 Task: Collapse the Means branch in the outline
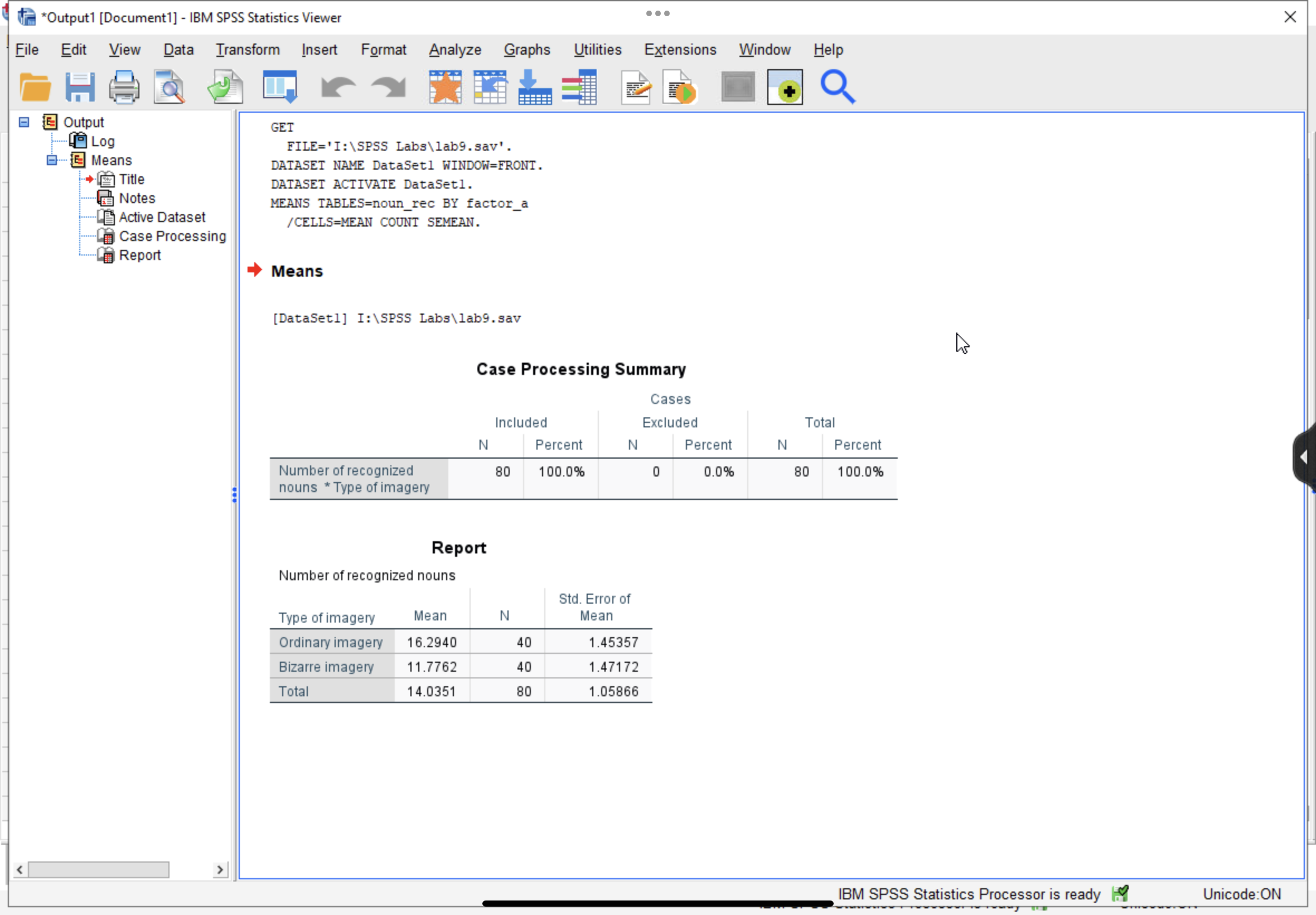pyautogui.click(x=51, y=160)
